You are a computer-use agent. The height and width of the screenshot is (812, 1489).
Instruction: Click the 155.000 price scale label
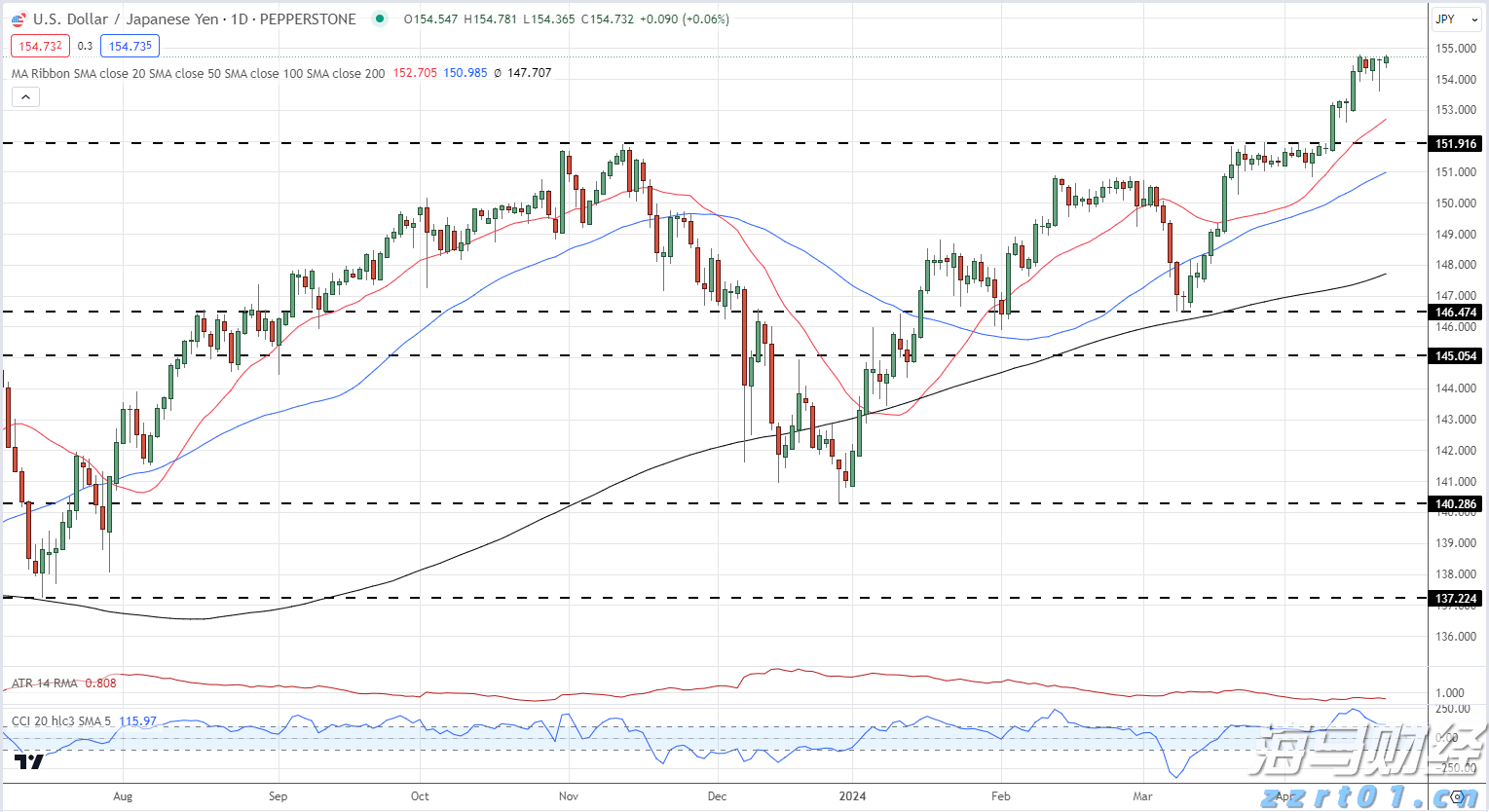pyautogui.click(x=1456, y=49)
